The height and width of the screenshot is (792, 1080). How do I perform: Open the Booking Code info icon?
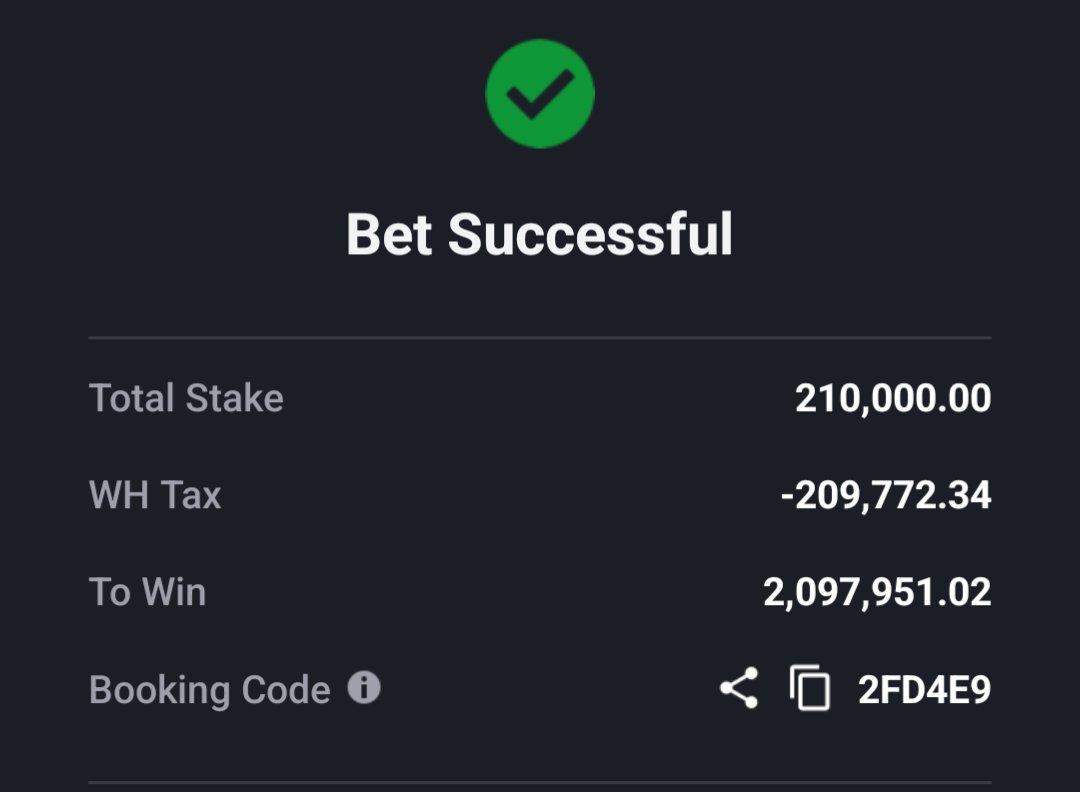(364, 687)
